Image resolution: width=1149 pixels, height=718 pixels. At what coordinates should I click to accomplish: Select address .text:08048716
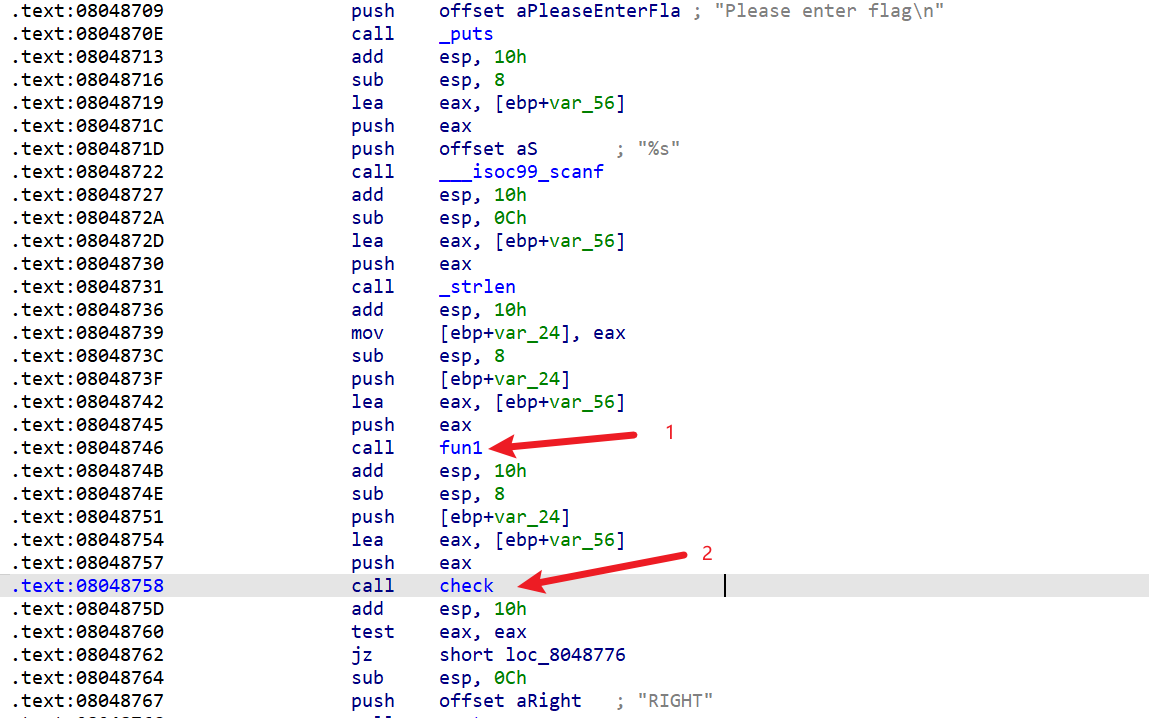87,80
